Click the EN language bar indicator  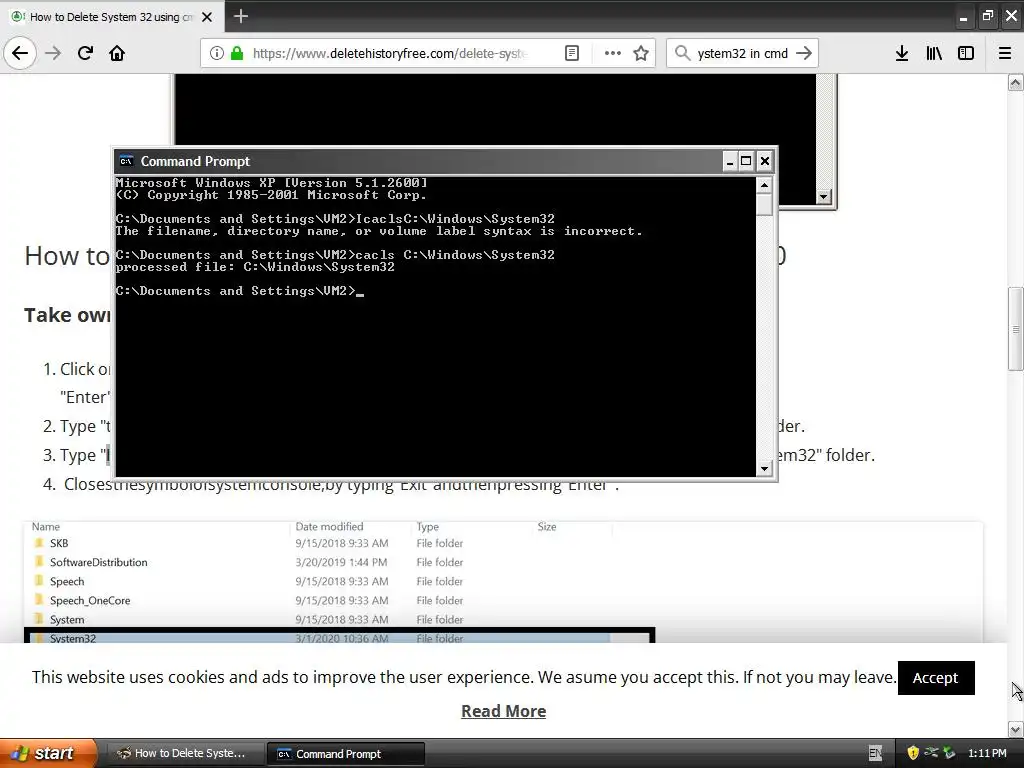[x=876, y=754]
